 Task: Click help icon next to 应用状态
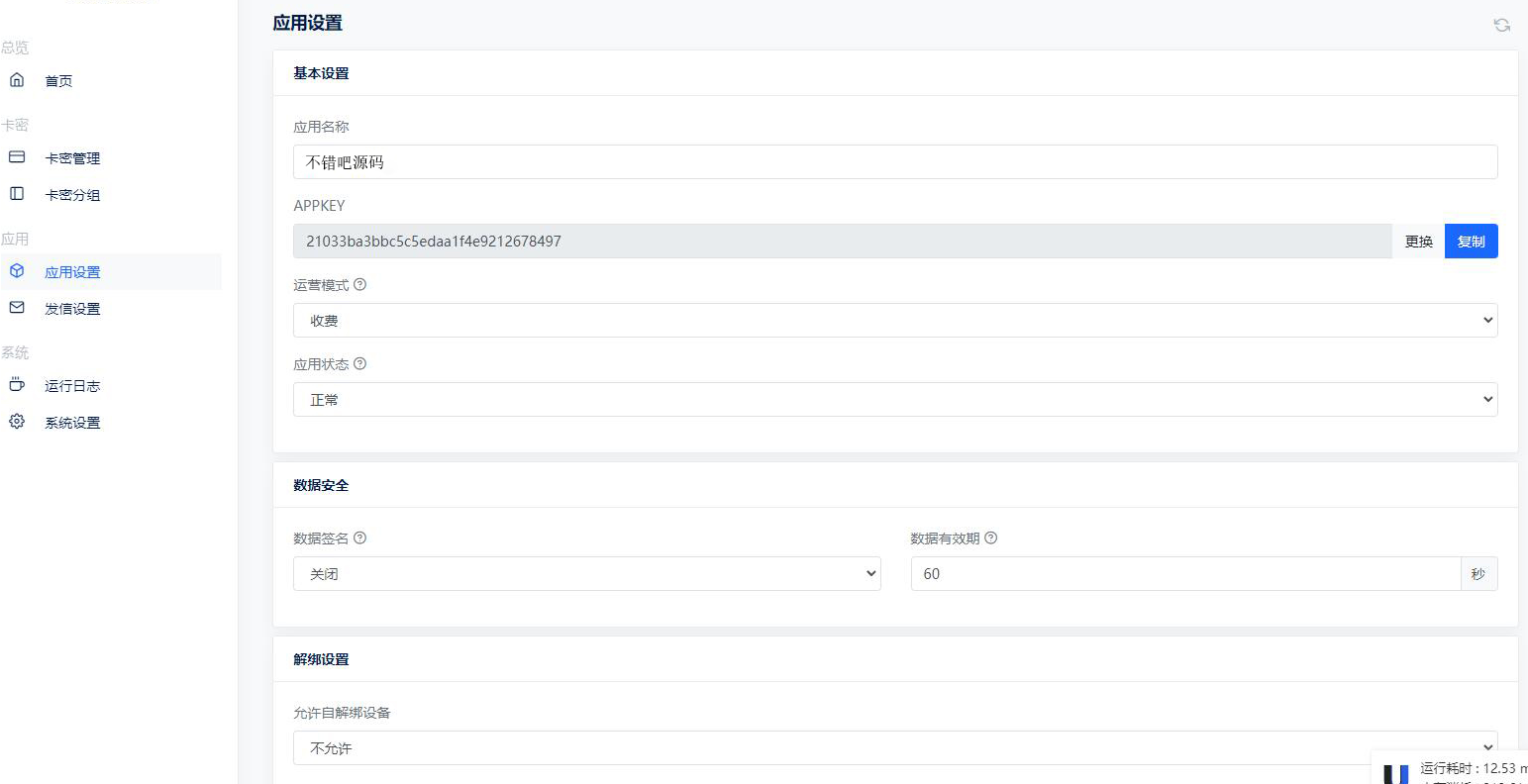coord(359,363)
